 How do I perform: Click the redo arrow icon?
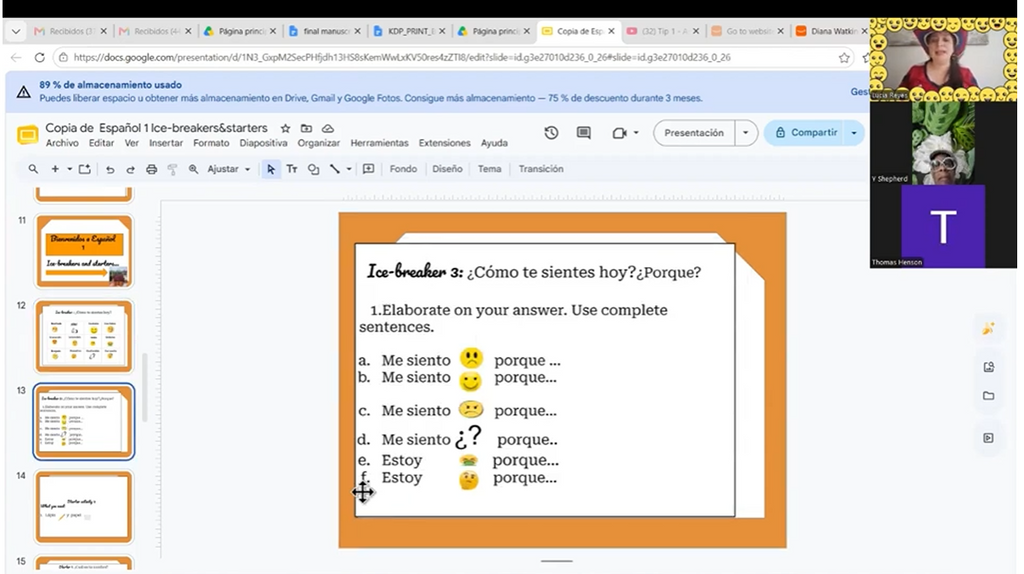130,169
